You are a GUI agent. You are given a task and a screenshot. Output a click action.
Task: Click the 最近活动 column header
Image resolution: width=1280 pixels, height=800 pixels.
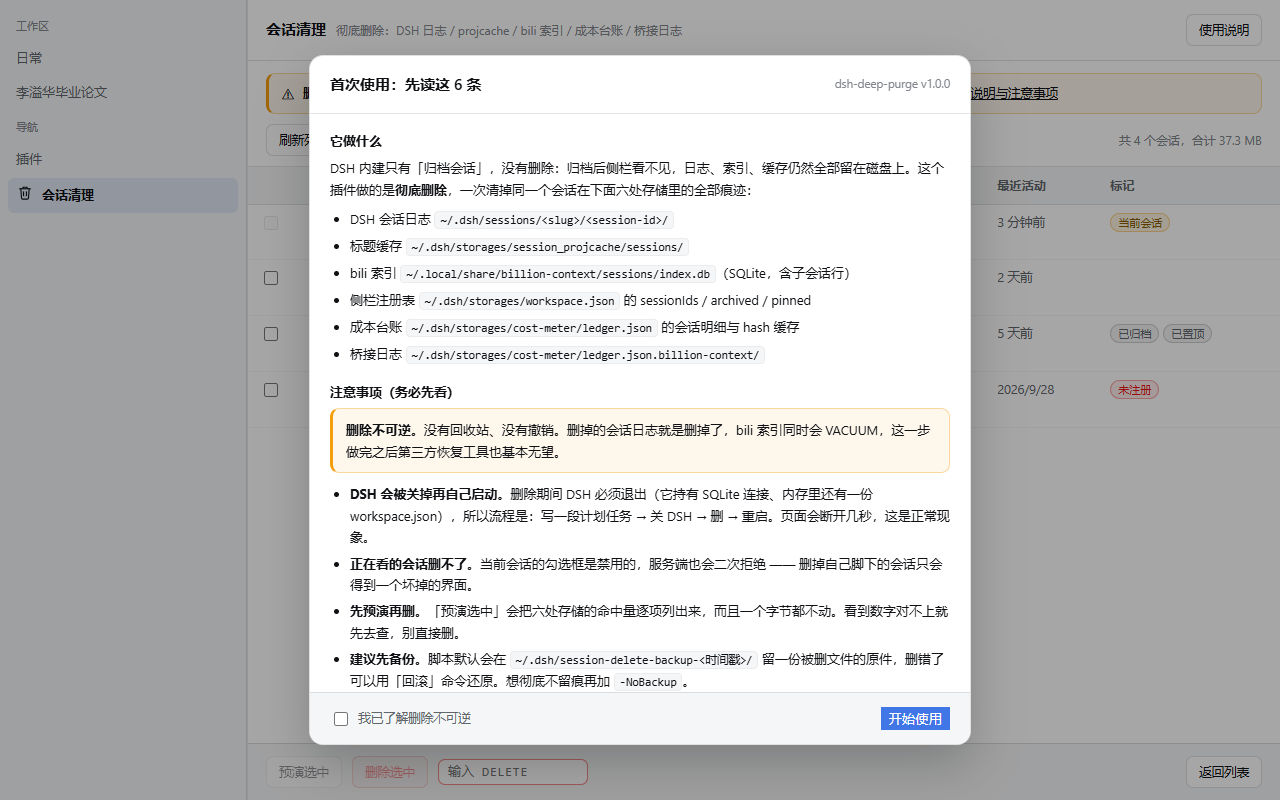tap(1021, 186)
